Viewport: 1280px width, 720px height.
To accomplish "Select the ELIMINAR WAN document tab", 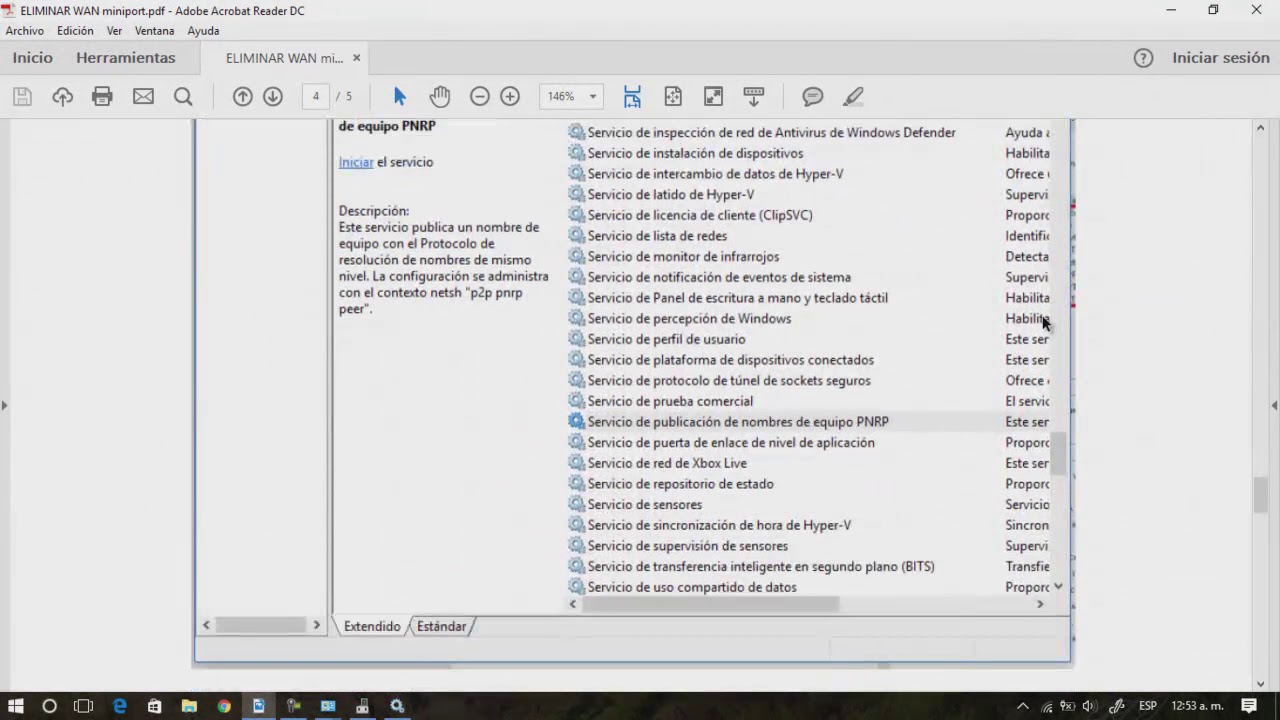I will [284, 58].
